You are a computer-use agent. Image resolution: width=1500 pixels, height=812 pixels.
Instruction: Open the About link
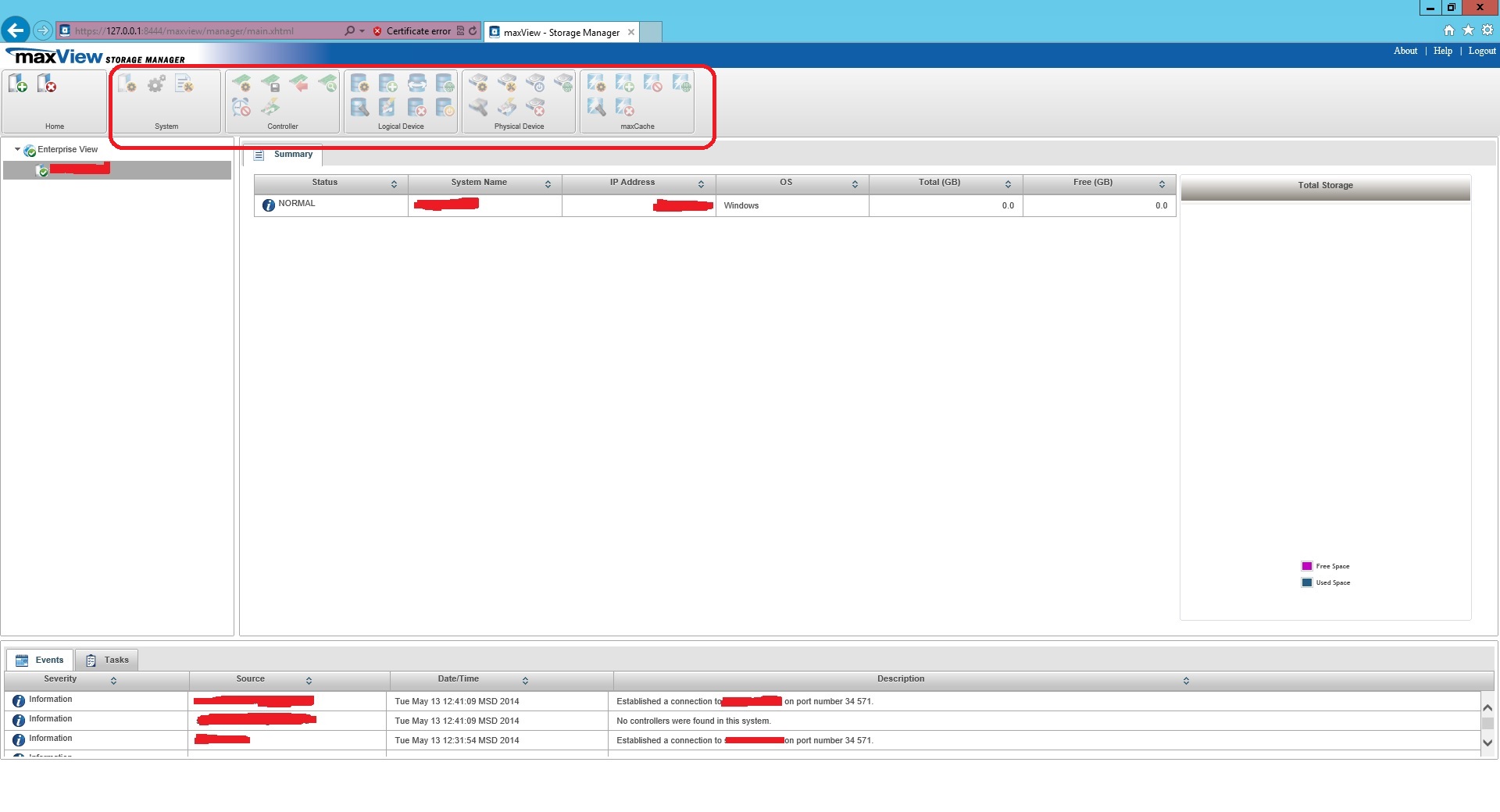point(1405,51)
